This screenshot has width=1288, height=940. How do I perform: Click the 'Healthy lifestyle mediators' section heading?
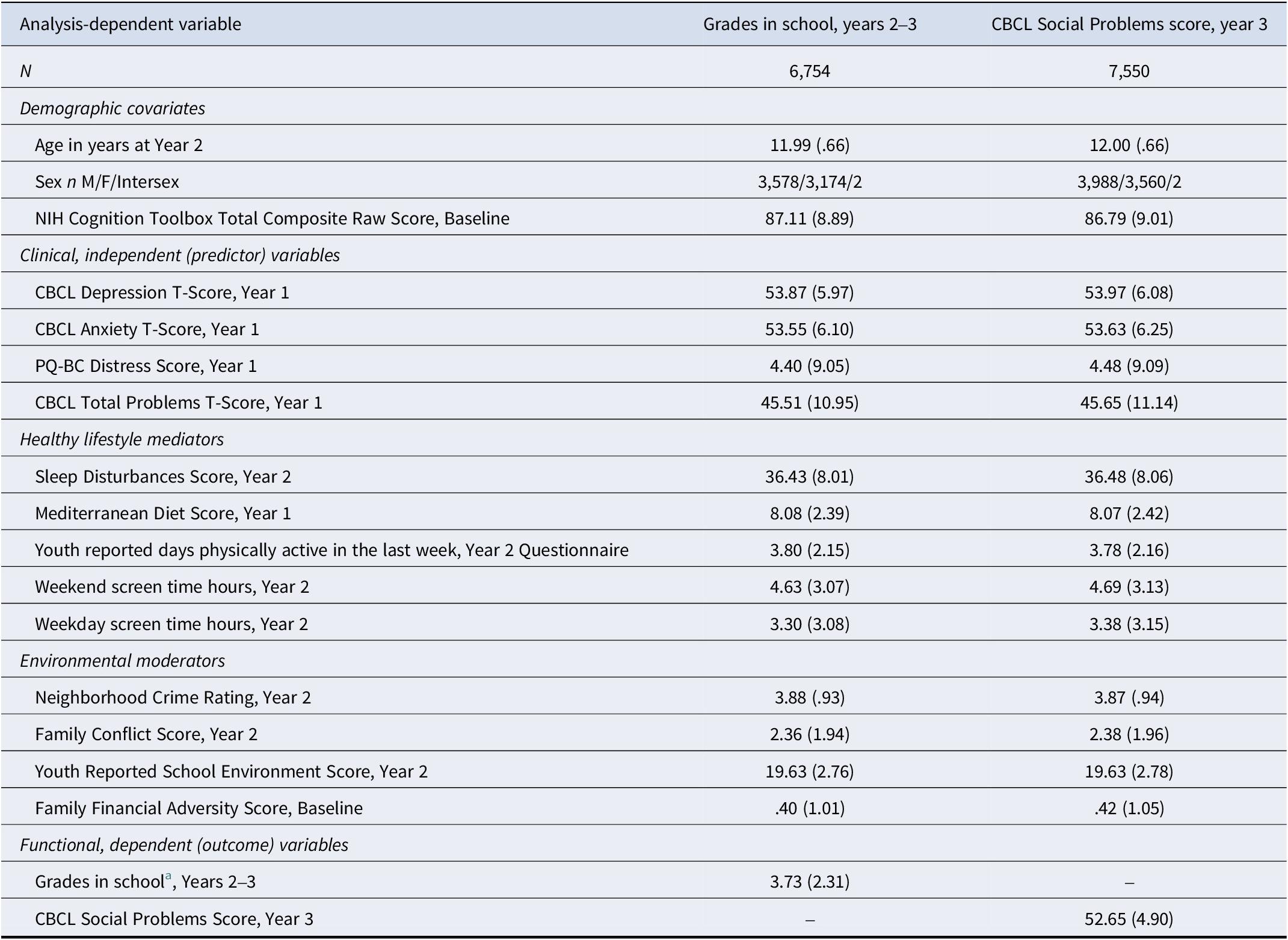tap(122, 439)
